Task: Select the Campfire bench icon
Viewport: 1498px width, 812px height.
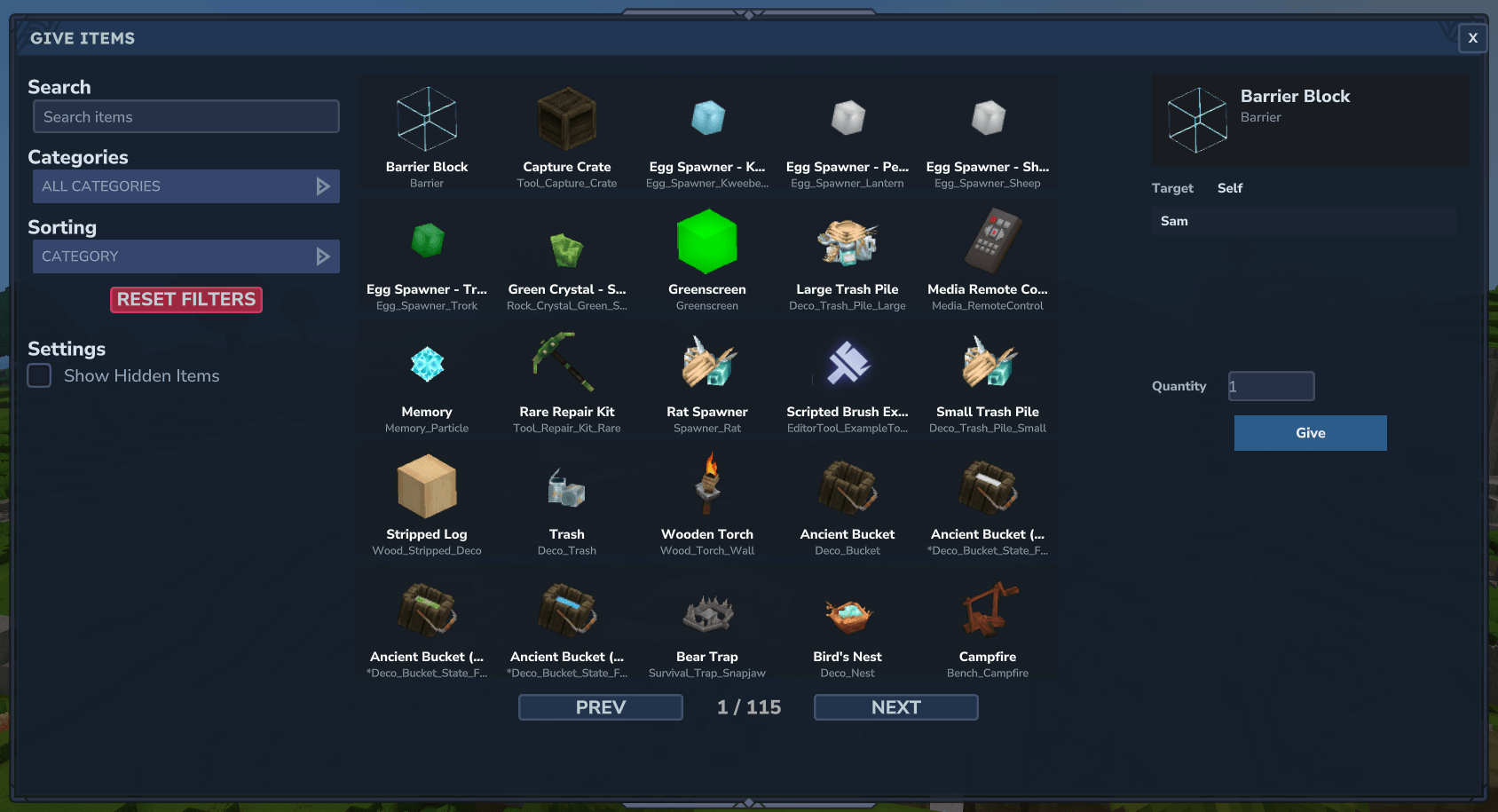Action: coord(987,611)
